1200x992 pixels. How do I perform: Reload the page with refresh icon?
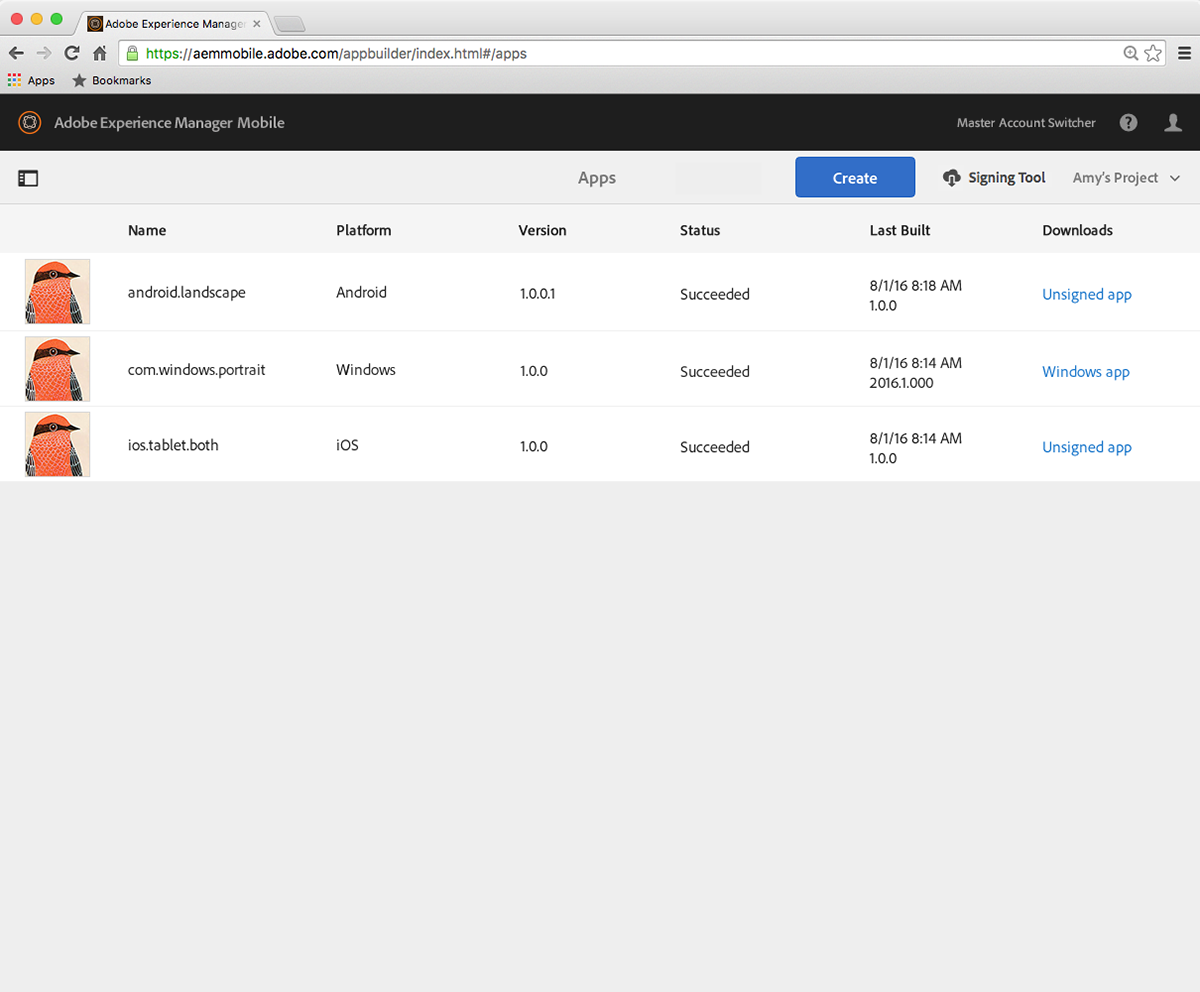(71, 54)
